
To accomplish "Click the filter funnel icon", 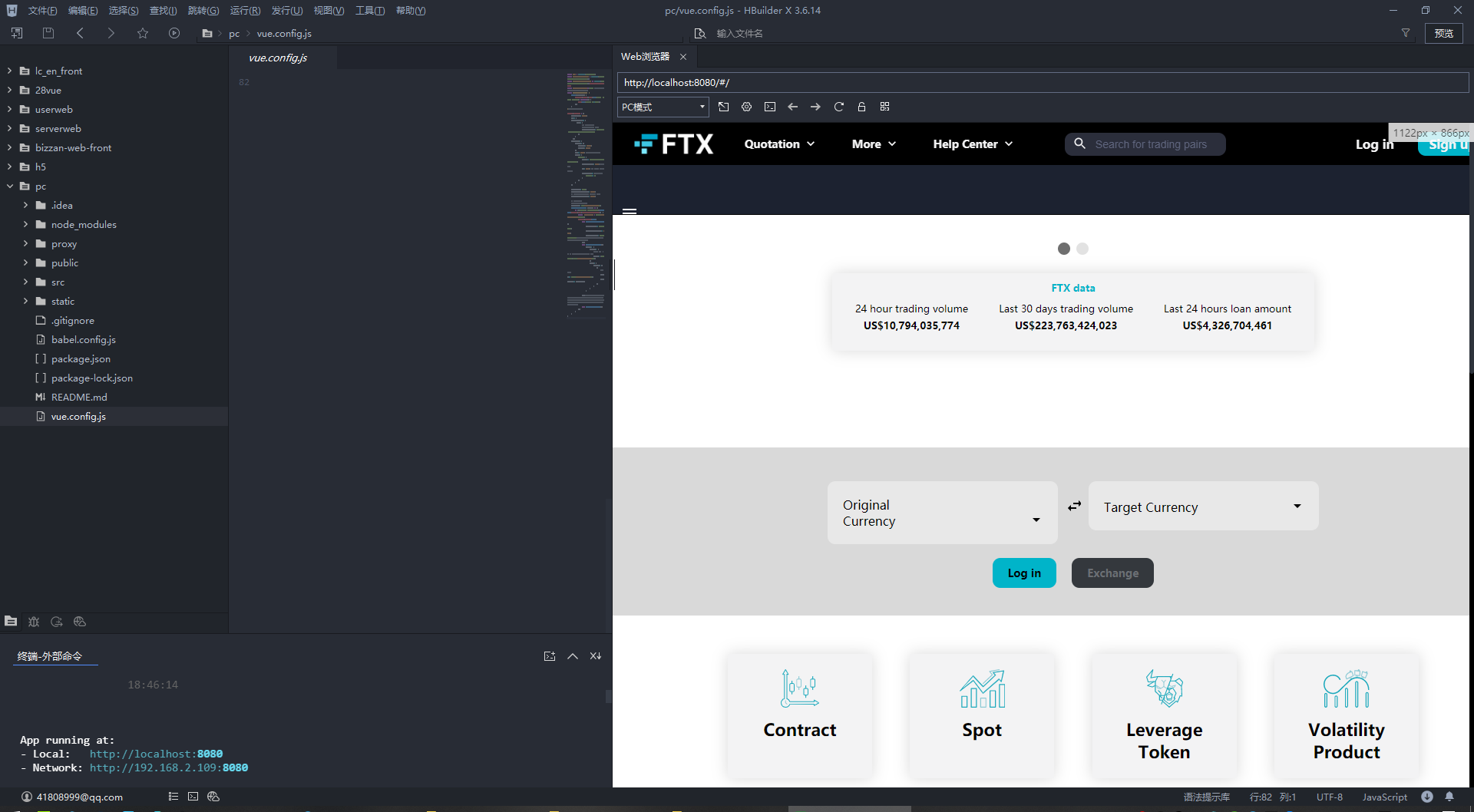I will (1406, 33).
